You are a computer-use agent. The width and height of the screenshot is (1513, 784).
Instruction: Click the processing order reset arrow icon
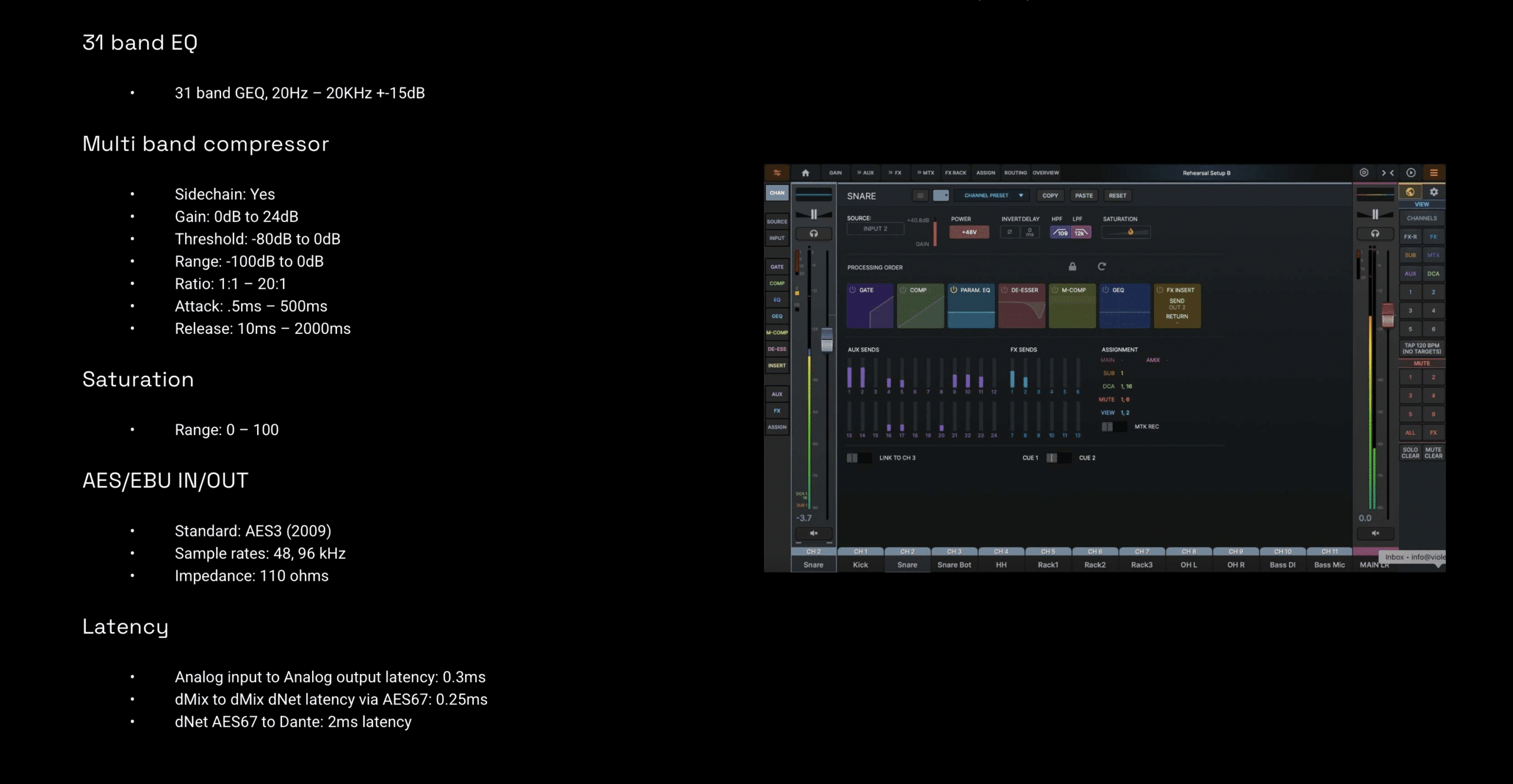(1102, 266)
